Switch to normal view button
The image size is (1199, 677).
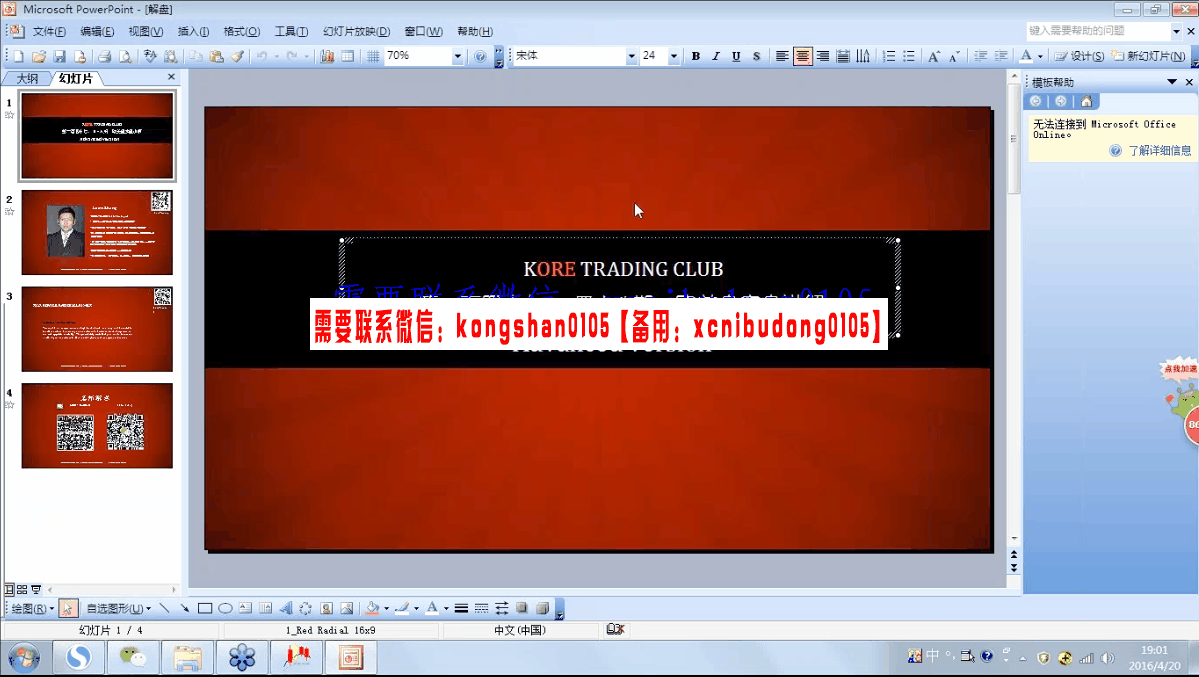point(9,589)
